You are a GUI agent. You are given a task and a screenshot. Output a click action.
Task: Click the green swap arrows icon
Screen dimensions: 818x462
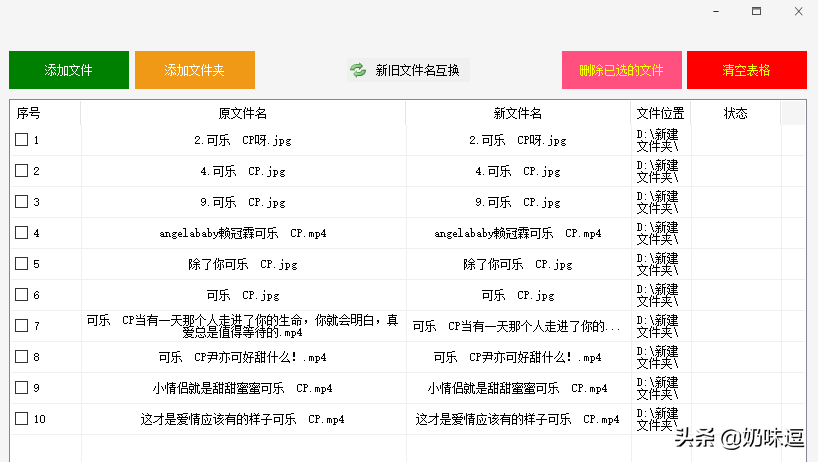click(x=358, y=70)
